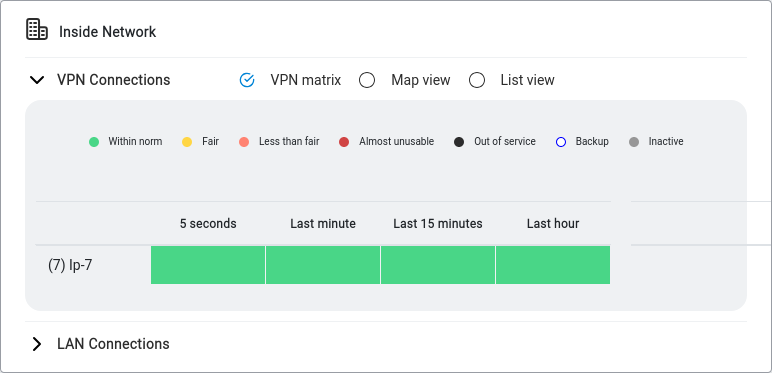
Task: Expand the LAN Connections section
Action: [x=37, y=344]
